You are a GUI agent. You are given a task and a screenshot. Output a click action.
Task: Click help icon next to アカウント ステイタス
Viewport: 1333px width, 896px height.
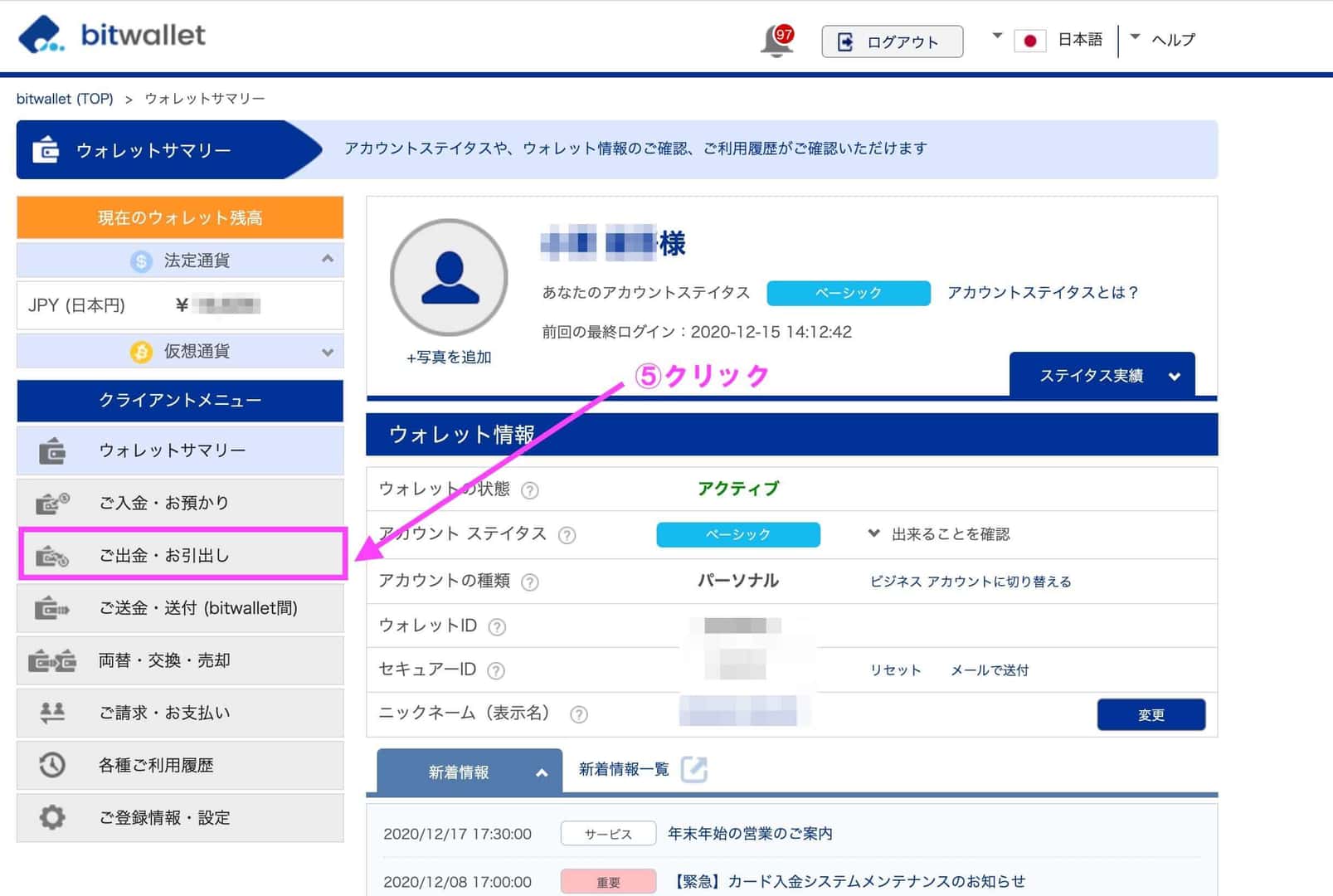point(567,535)
